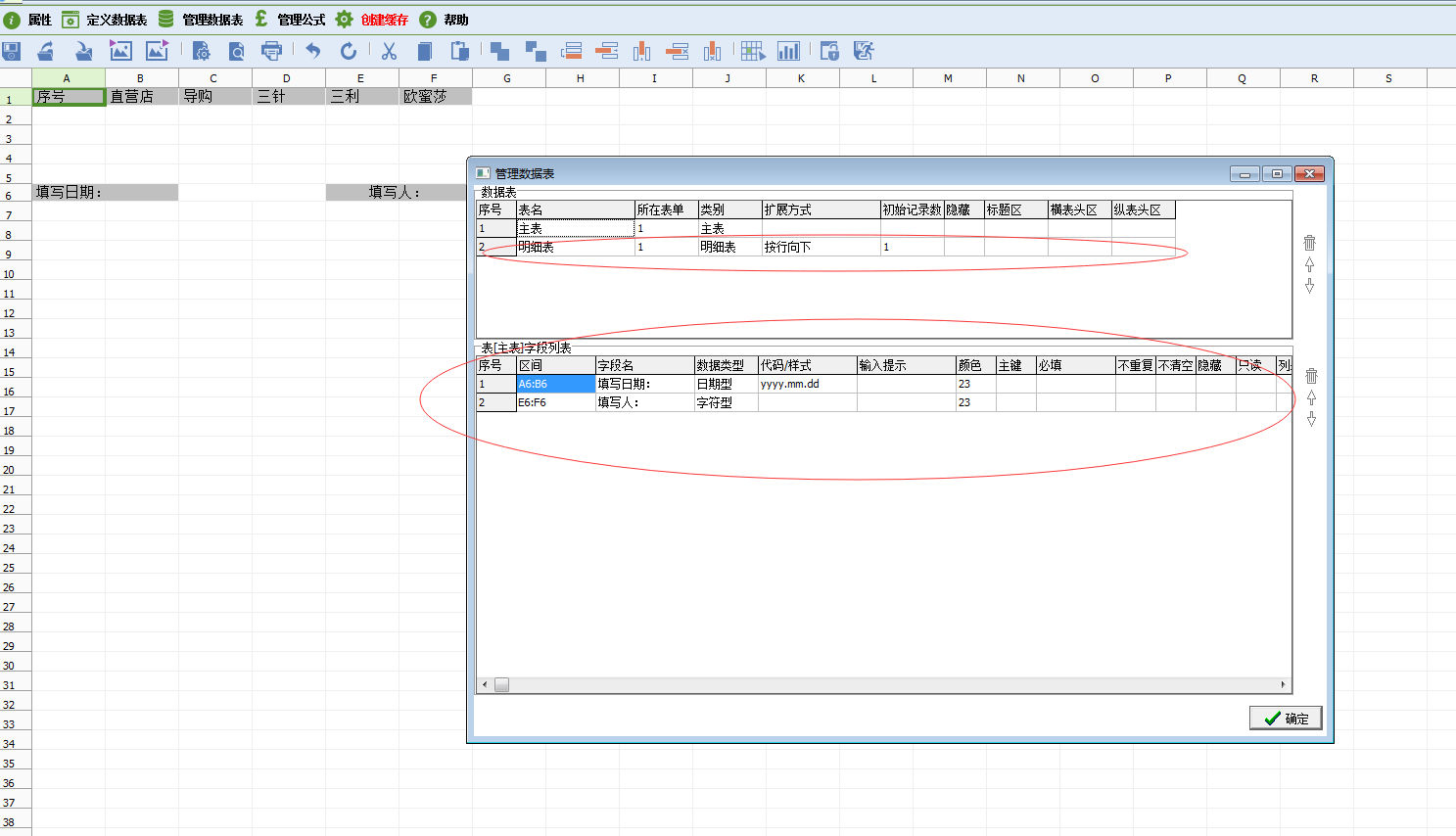
Task: Select spreadsheet cell 序号 in A1
Action: 69,96
